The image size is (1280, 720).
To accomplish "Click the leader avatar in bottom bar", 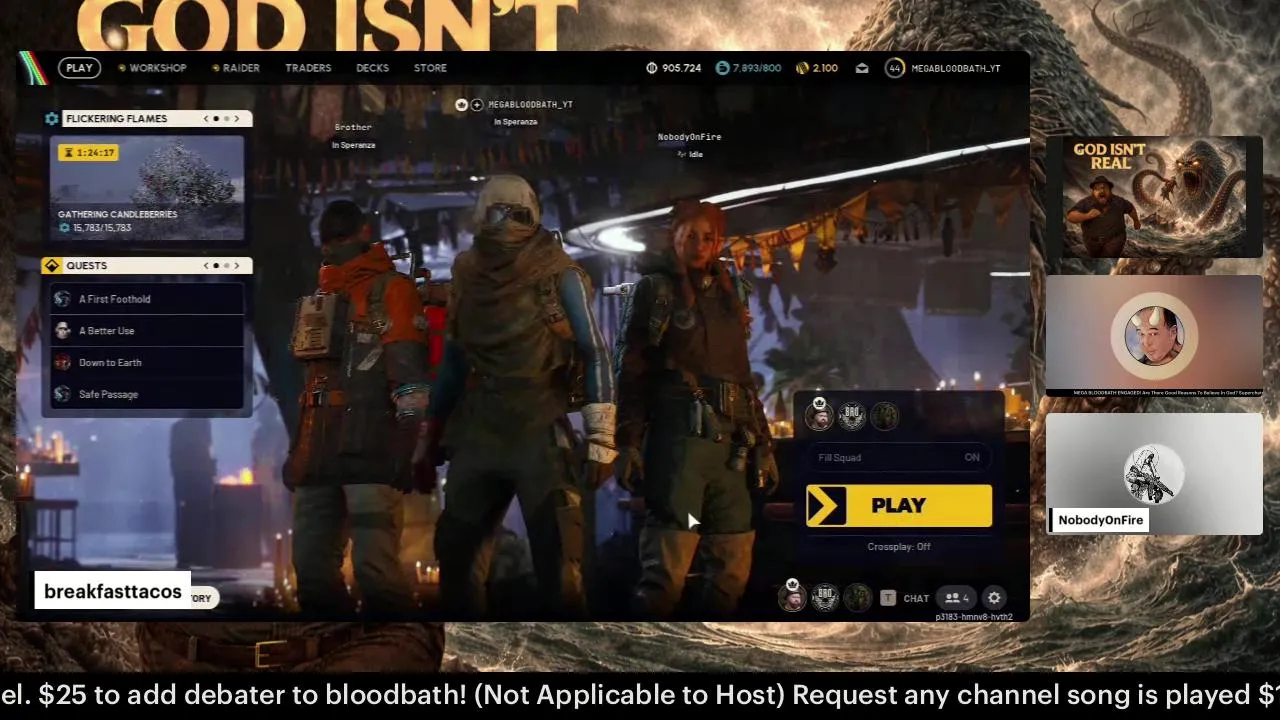I will 792,597.
